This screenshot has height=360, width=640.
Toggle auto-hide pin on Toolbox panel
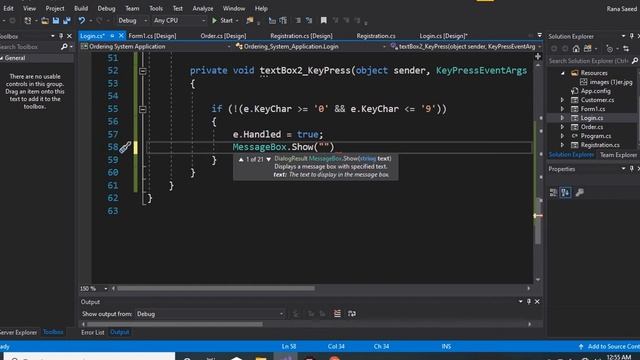coord(61,36)
